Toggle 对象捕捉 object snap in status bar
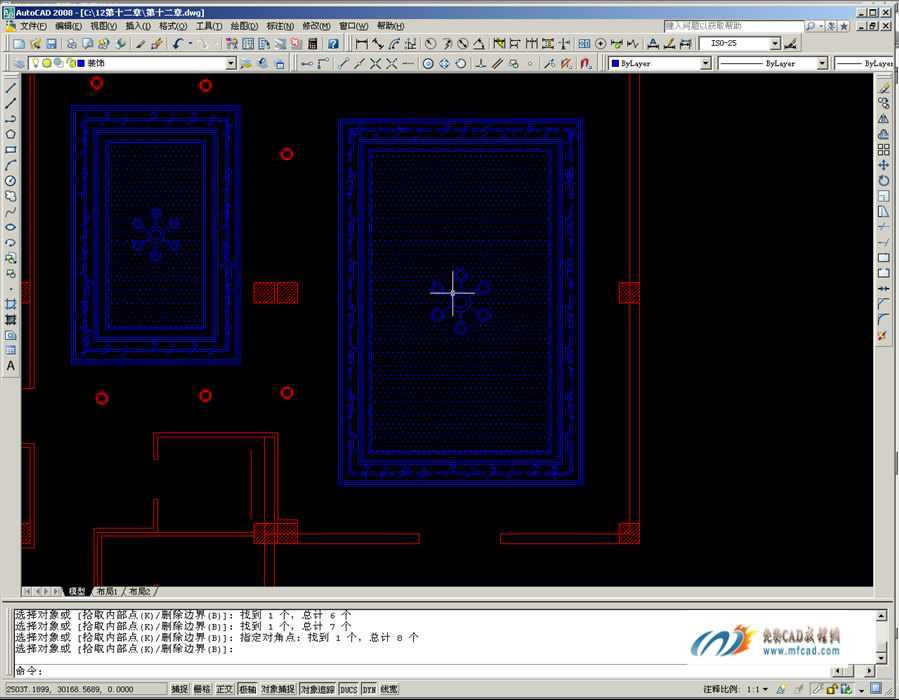This screenshot has height=700, width=899. [278, 689]
